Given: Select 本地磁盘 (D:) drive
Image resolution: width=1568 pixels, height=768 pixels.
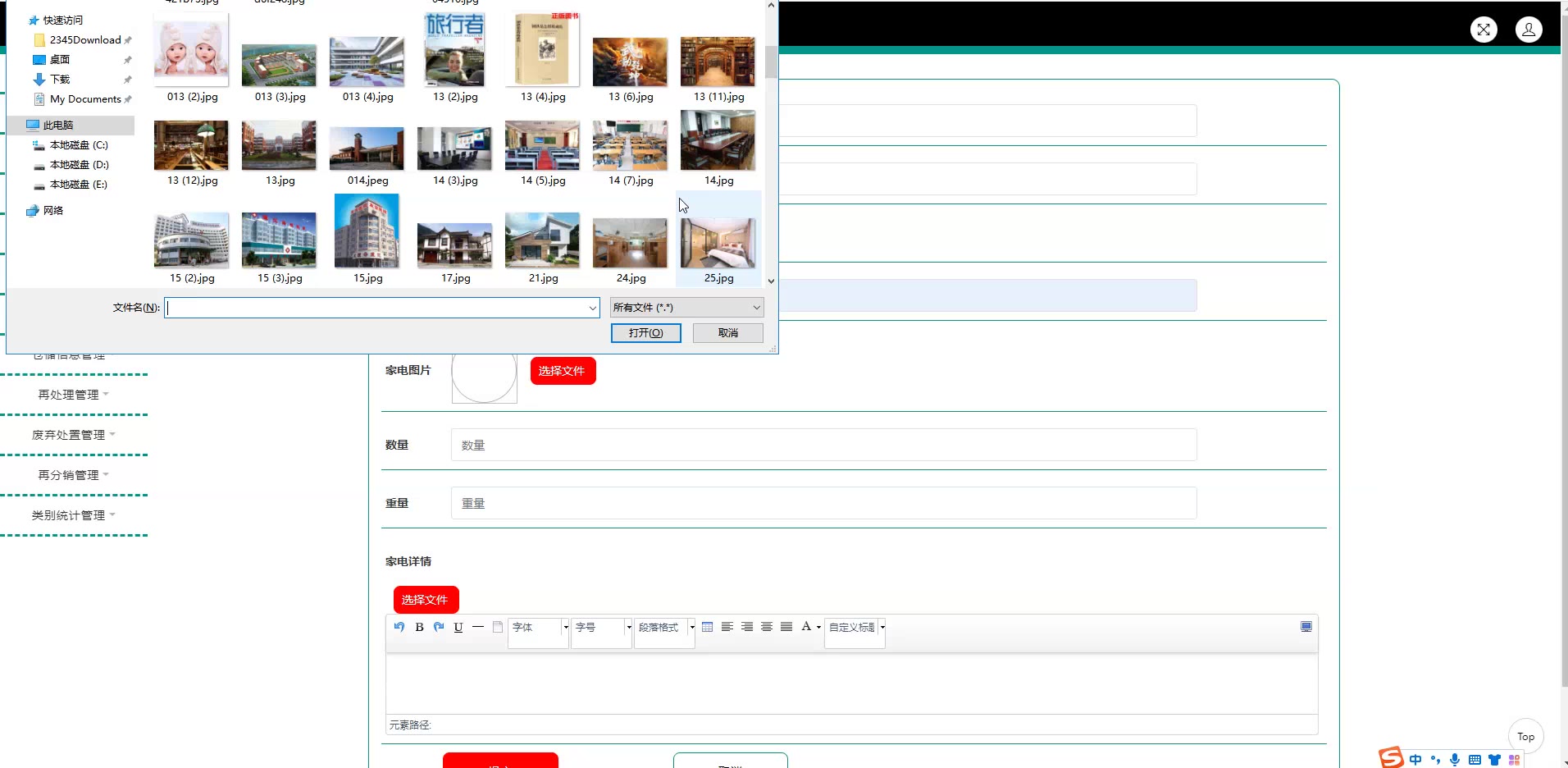Looking at the screenshot, I should tap(79, 165).
